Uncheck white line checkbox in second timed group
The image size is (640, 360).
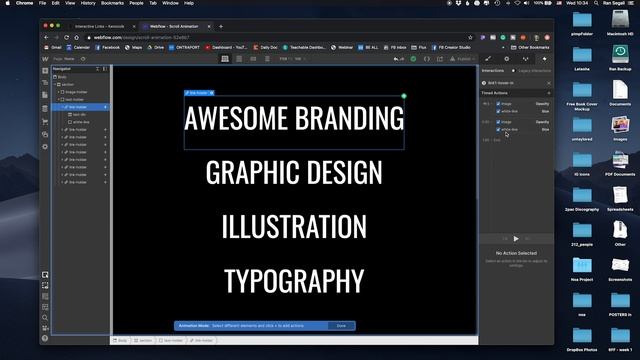click(x=498, y=129)
